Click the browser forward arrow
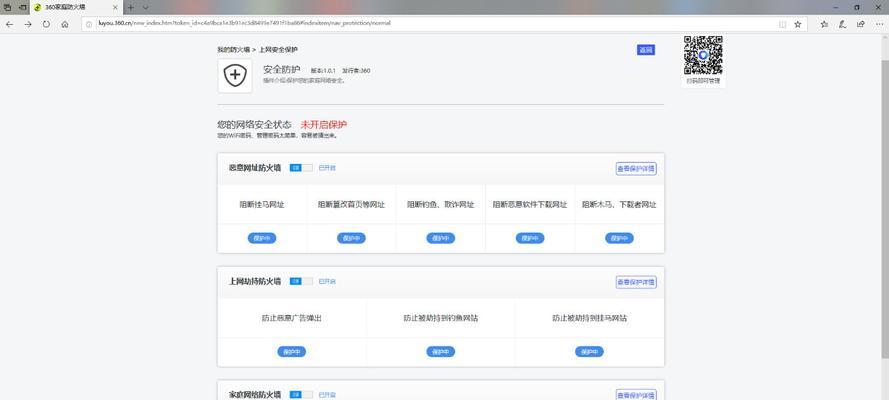Screen dimensions: 889x400 (27, 24)
